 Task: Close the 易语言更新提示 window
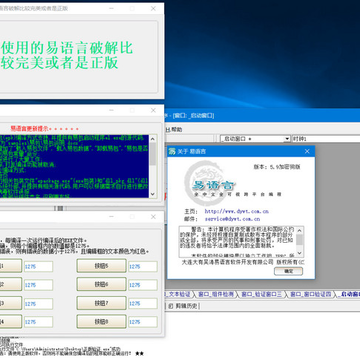pyautogui.click(x=153, y=110)
